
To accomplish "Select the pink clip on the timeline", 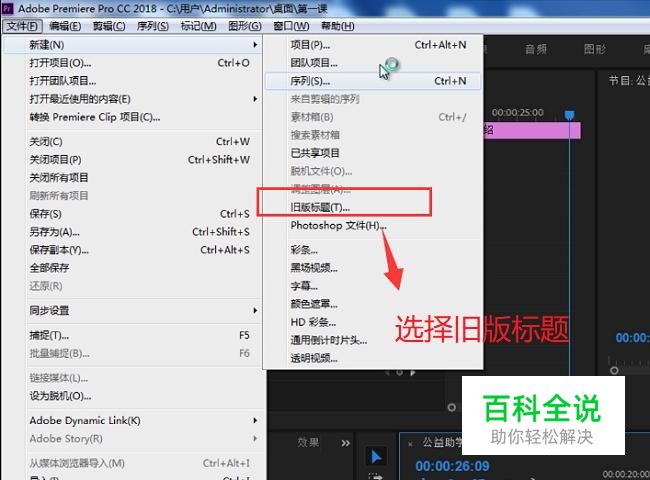I will [x=532, y=130].
